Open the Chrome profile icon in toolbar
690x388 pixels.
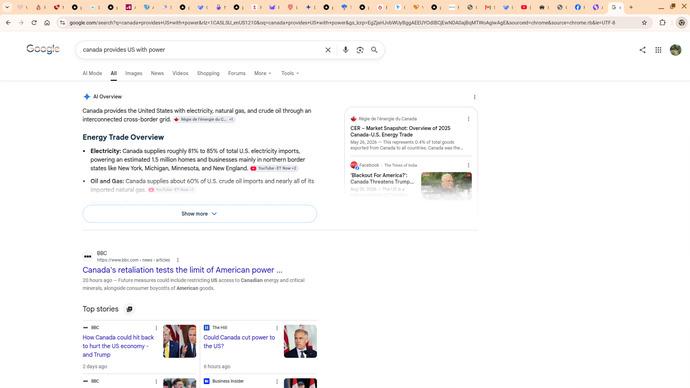[682, 22]
